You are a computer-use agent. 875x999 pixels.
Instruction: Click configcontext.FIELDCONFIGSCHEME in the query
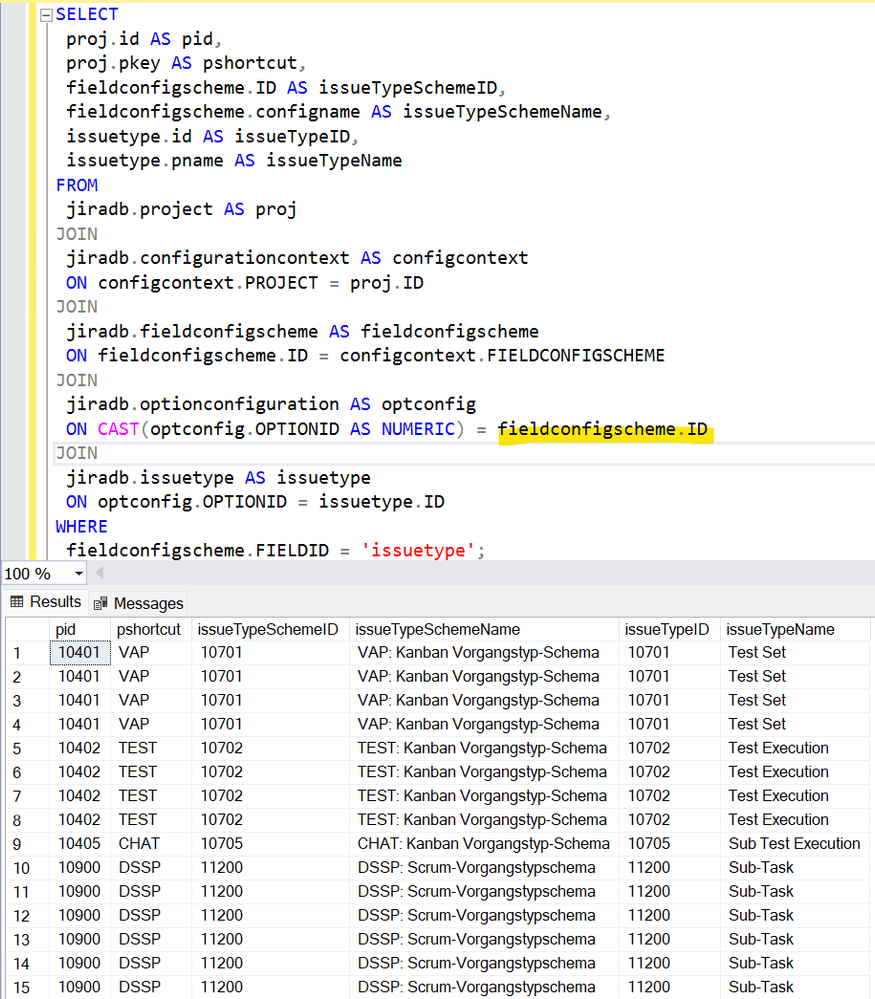click(502, 356)
